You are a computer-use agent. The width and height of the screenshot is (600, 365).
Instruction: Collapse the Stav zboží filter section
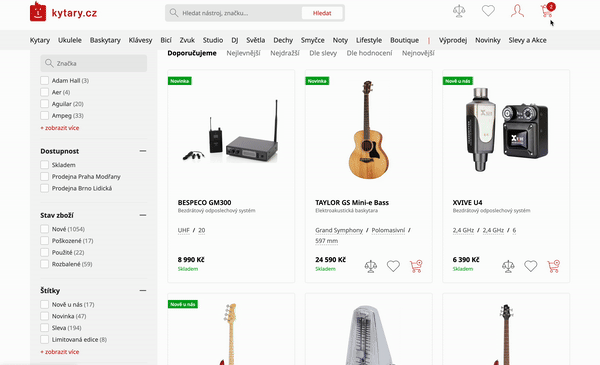pyautogui.click(x=143, y=215)
